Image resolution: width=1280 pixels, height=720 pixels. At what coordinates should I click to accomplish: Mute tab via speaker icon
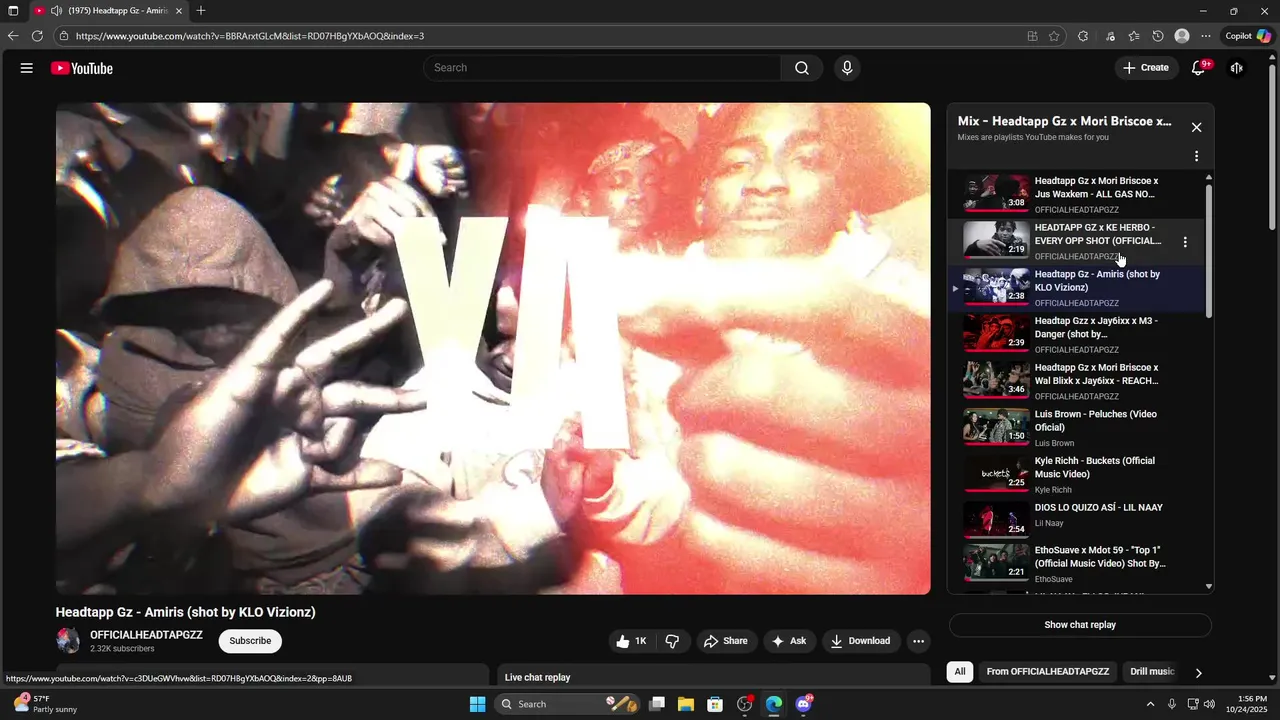point(56,11)
